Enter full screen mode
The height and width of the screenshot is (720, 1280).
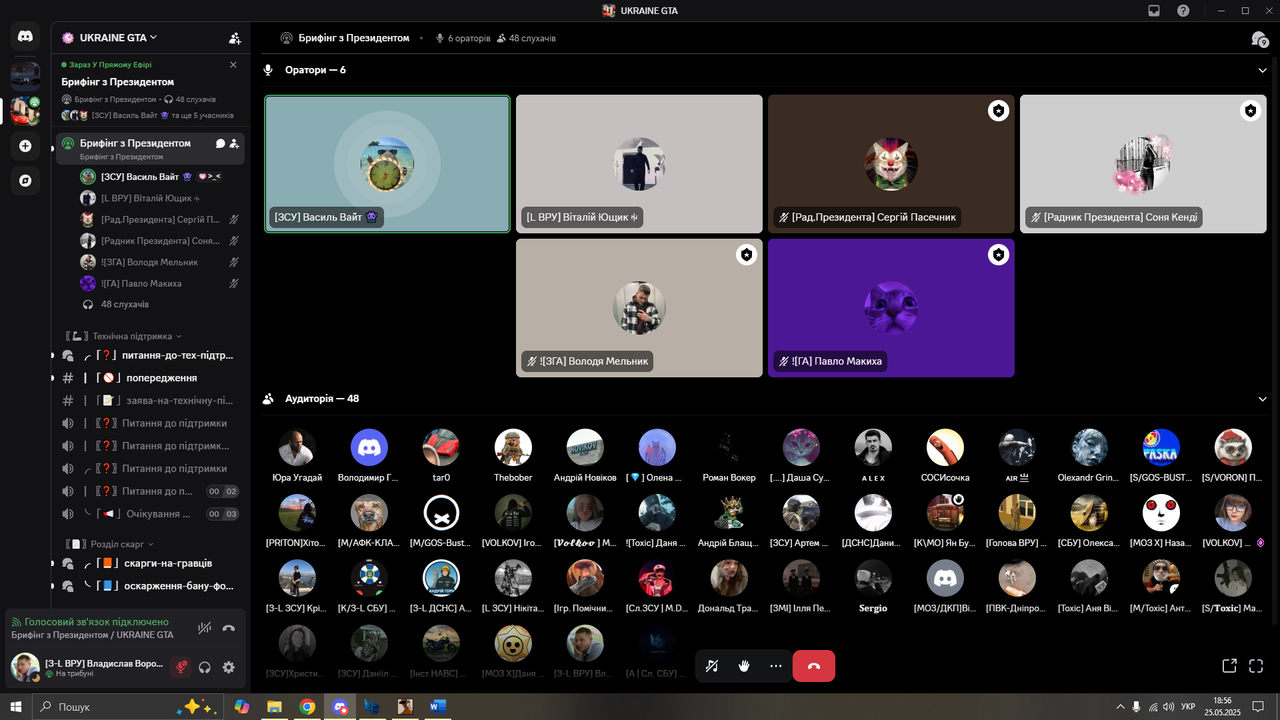tap(1256, 666)
